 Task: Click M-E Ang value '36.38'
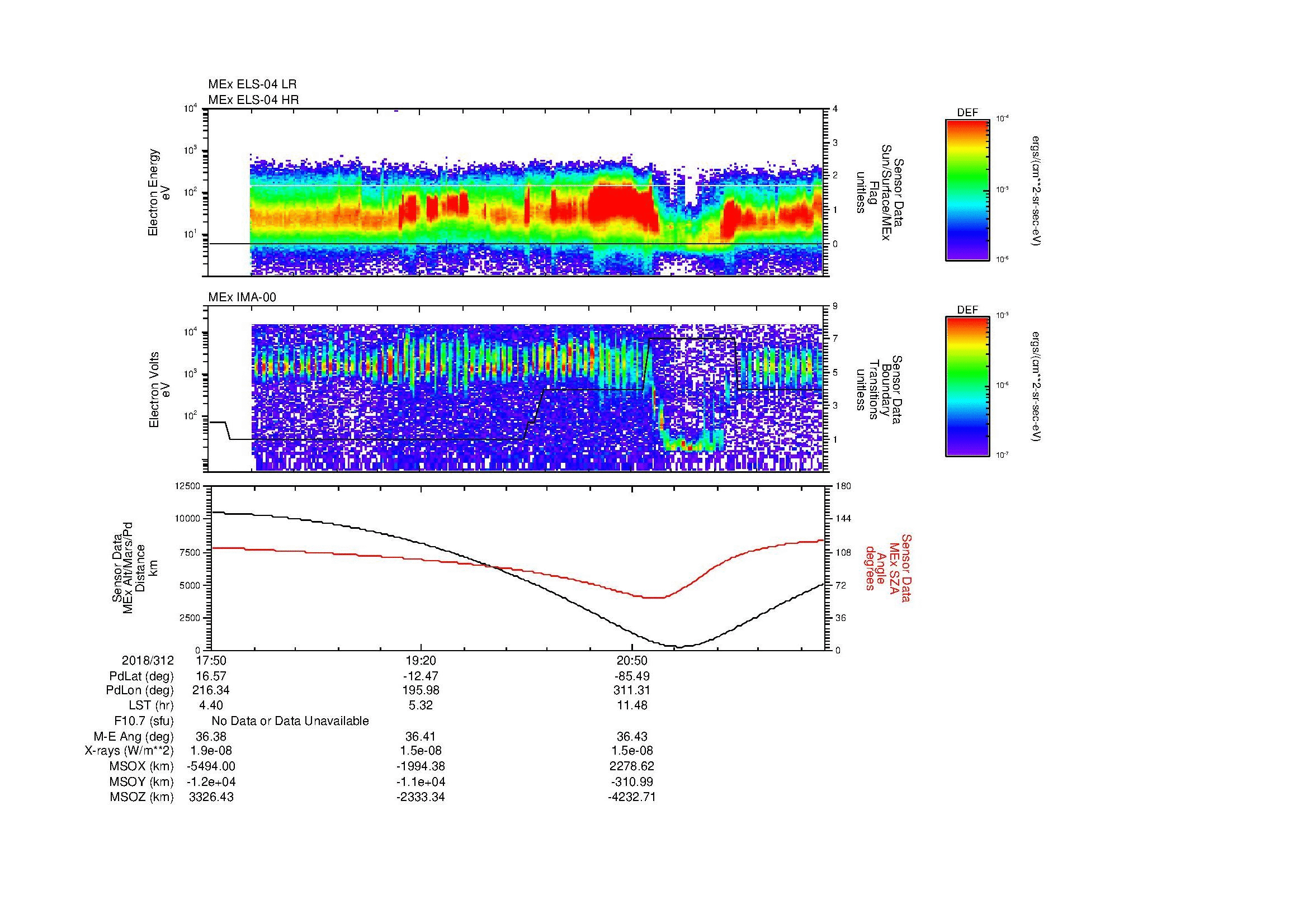click(211, 736)
